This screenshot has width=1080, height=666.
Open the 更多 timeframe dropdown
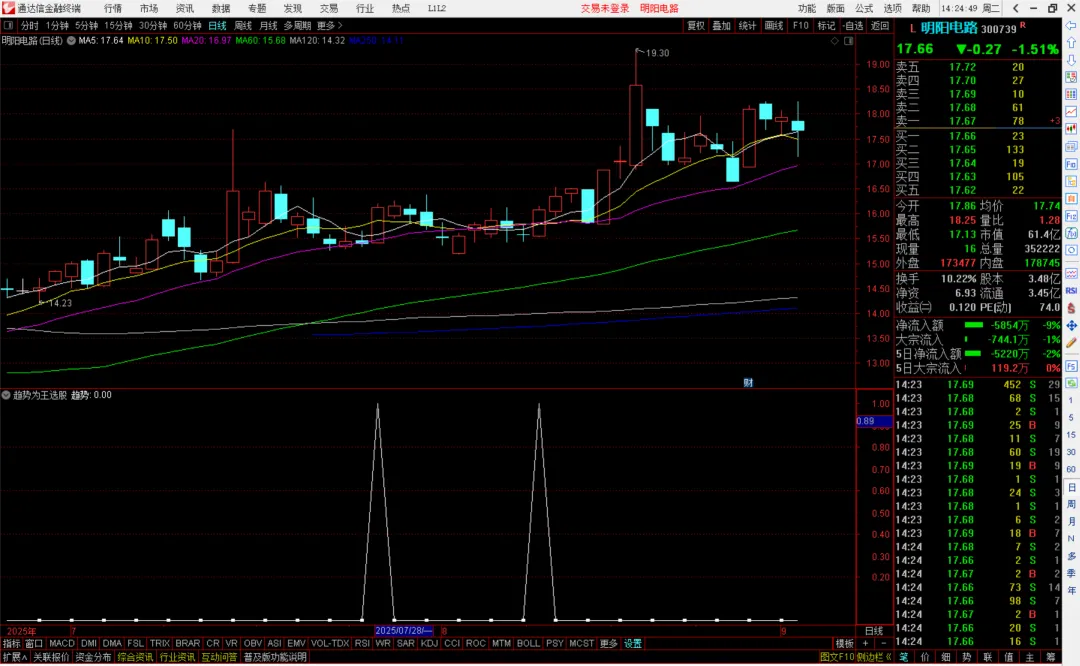pos(329,25)
